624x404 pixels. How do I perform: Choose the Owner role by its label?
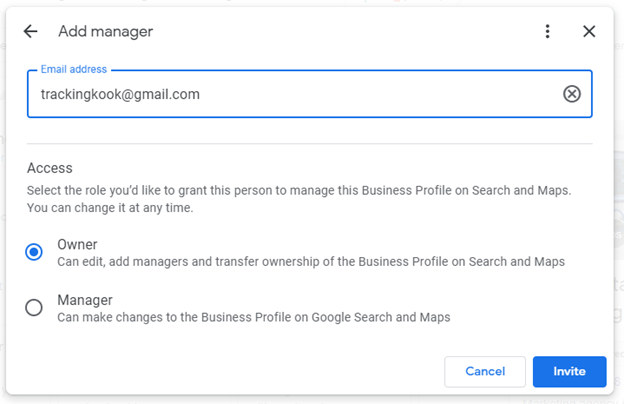click(x=77, y=244)
